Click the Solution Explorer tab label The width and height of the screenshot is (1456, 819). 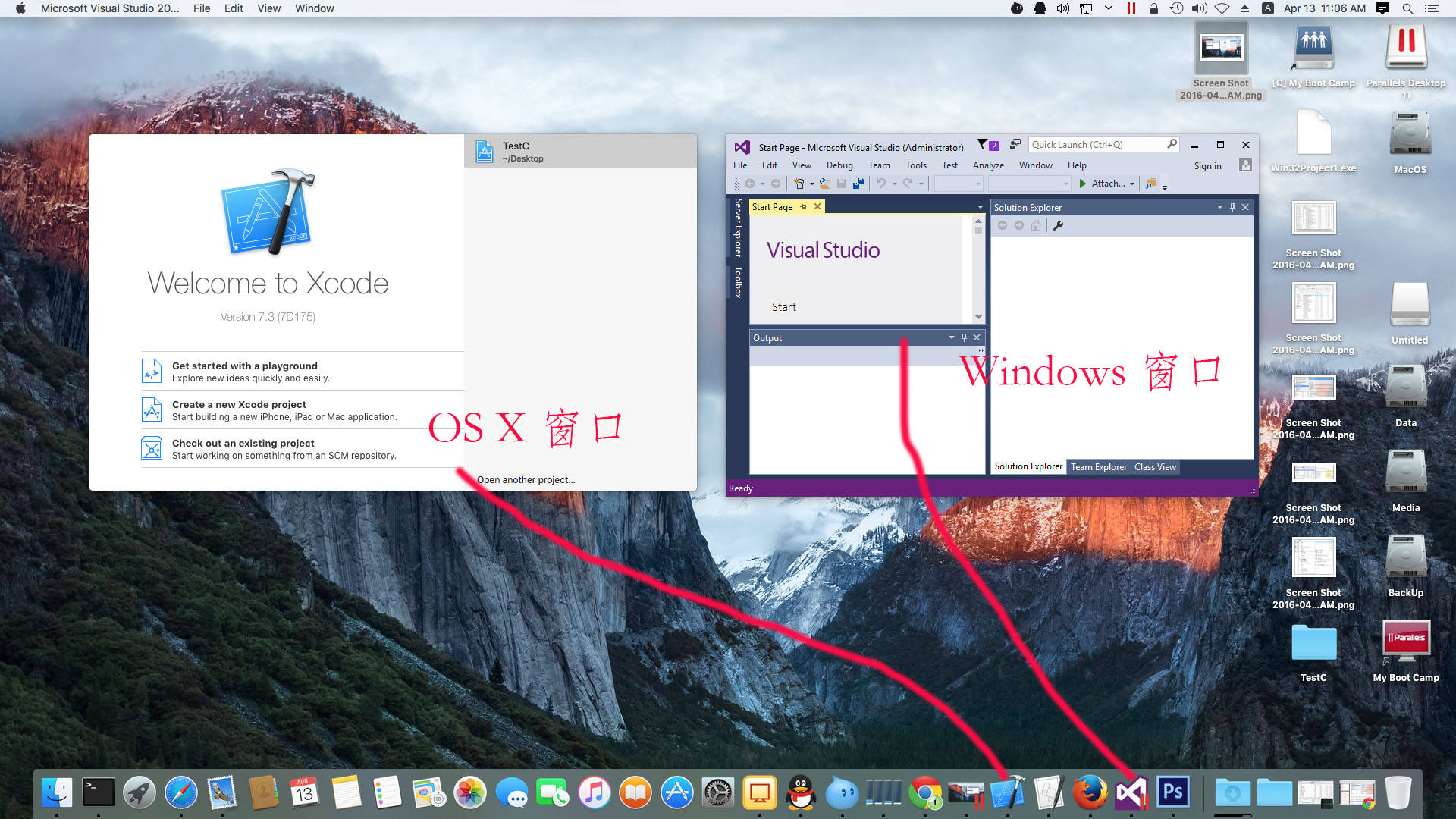point(1028,467)
